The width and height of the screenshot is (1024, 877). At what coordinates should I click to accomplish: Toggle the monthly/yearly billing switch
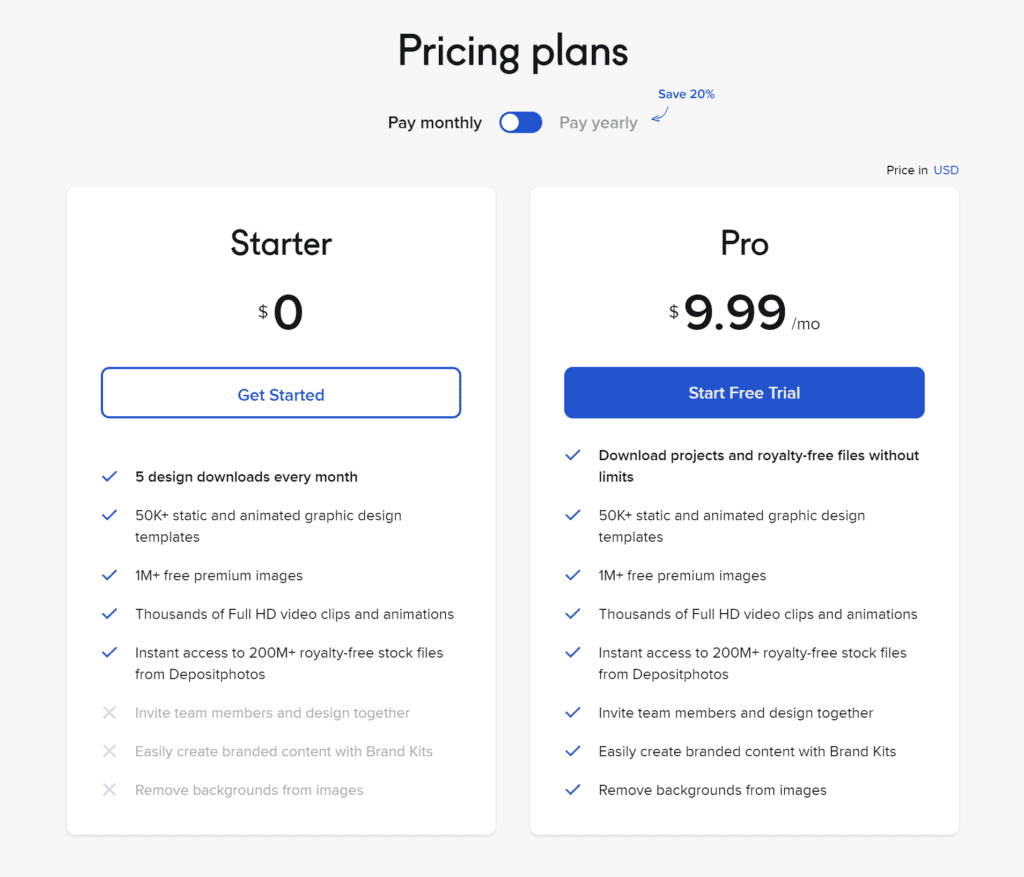pos(520,122)
